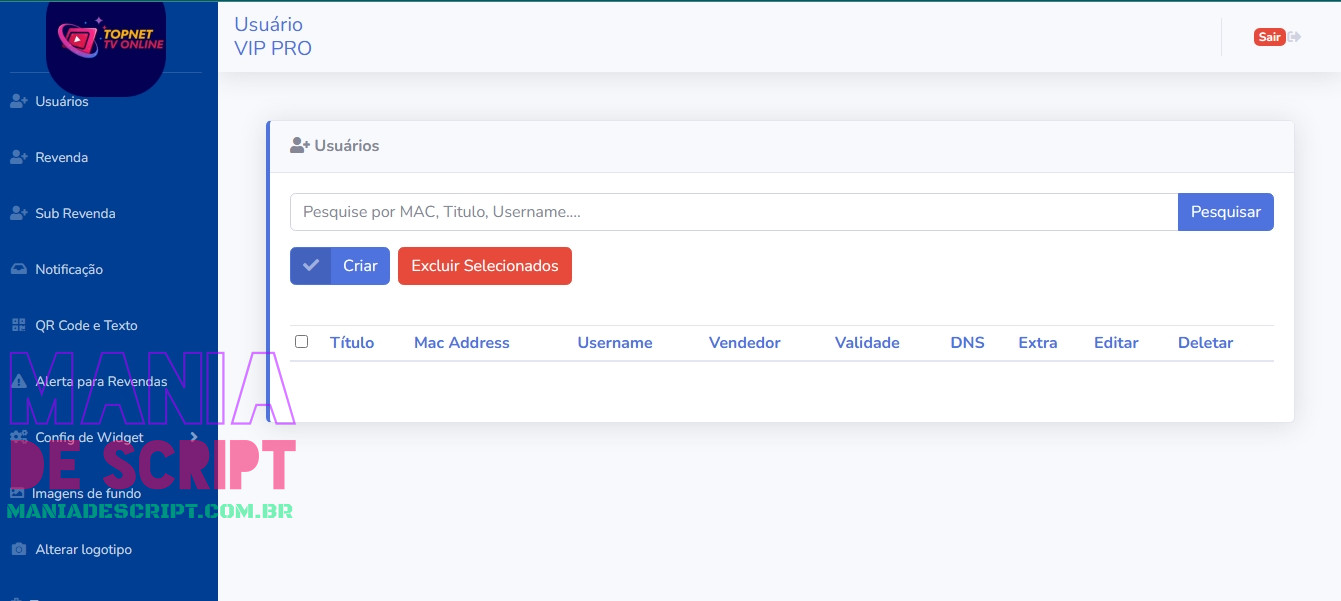The width and height of the screenshot is (1341, 601).
Task: Click the Notificação inbox icon
Action: coord(18,269)
